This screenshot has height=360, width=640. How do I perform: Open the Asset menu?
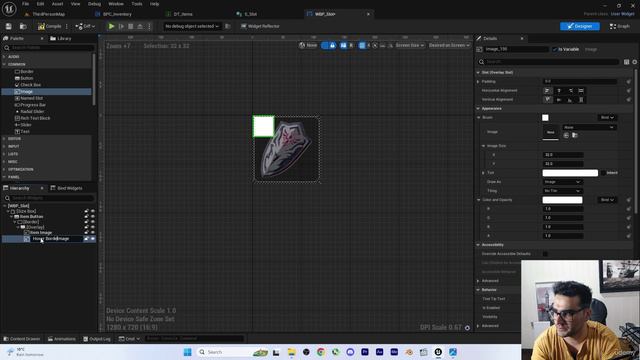click(x=58, y=4)
